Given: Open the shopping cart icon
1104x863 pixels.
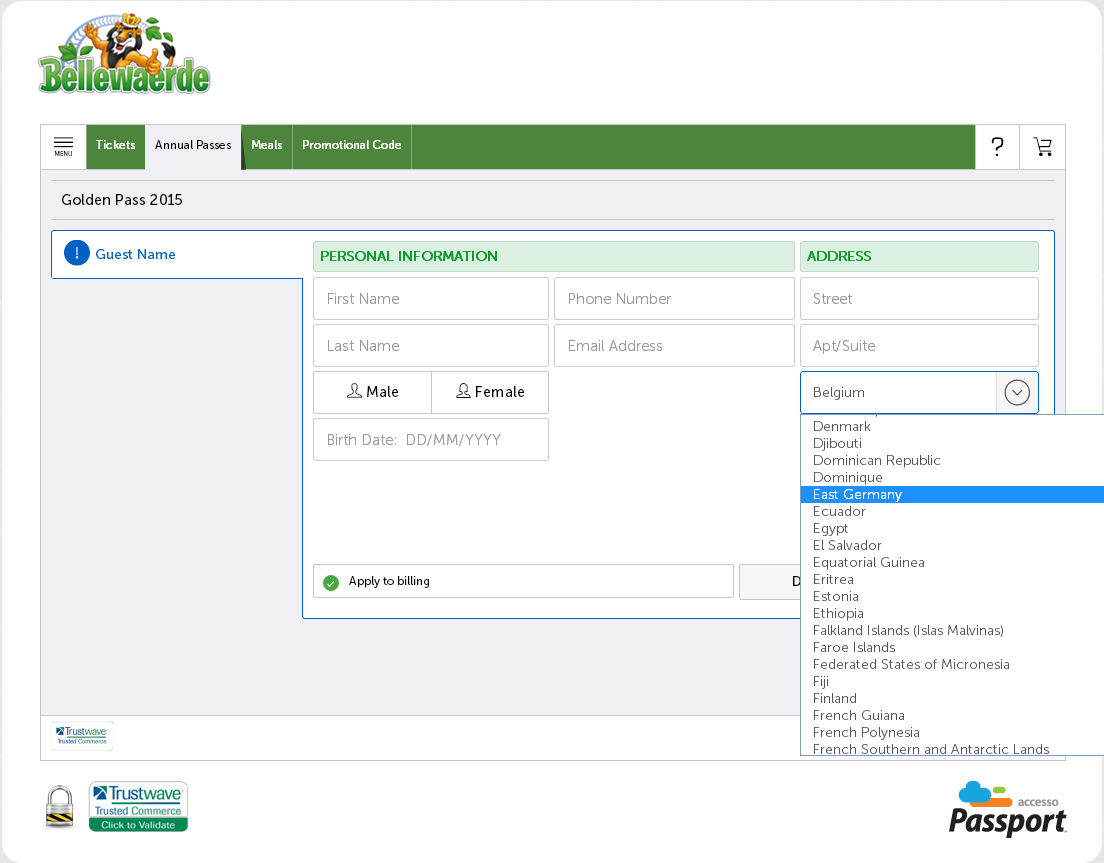Looking at the screenshot, I should (x=1043, y=147).
